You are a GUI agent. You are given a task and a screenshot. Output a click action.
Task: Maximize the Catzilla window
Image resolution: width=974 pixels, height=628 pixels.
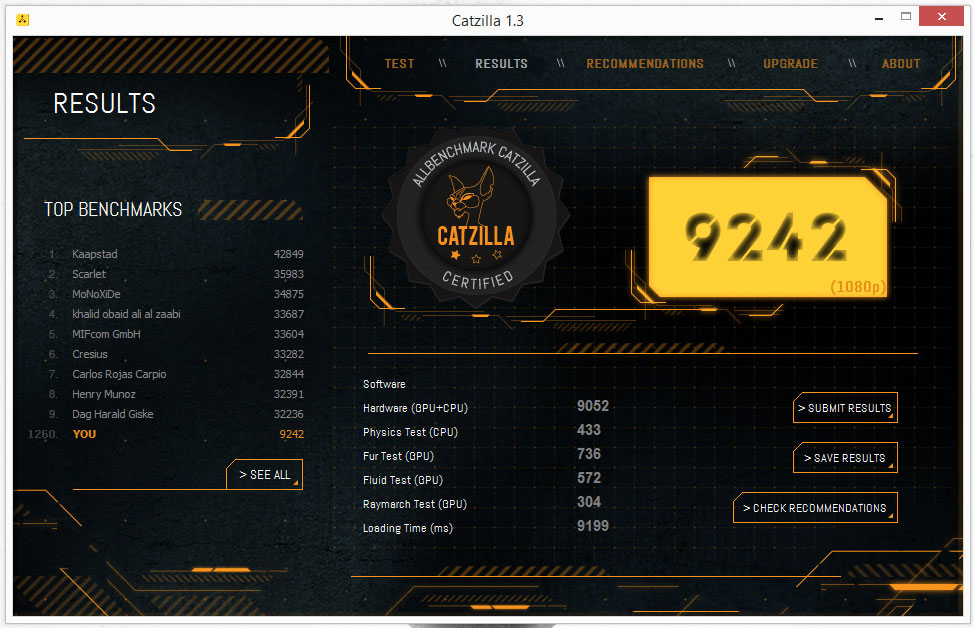pyautogui.click(x=906, y=17)
